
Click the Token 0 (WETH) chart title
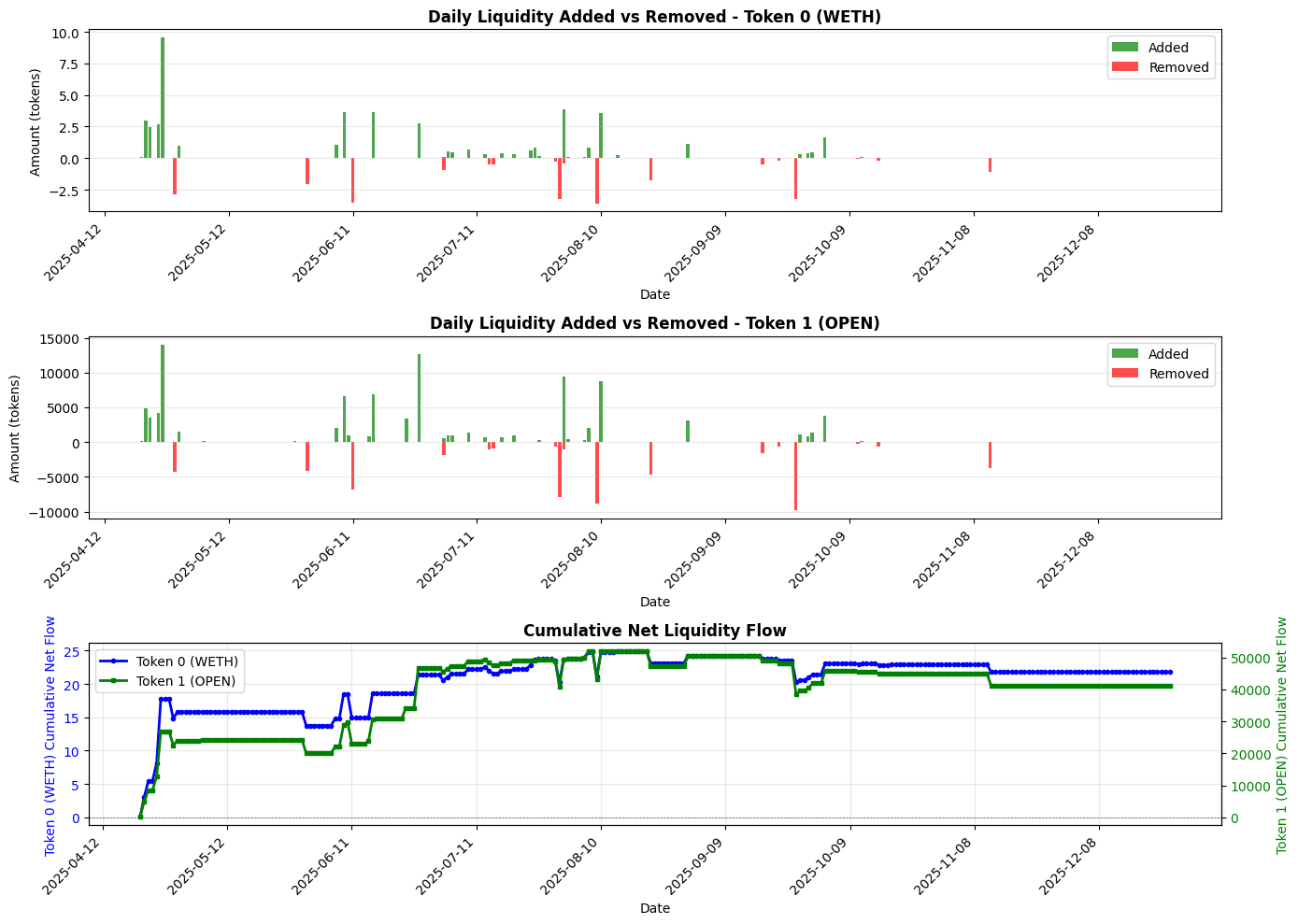tap(654, 17)
